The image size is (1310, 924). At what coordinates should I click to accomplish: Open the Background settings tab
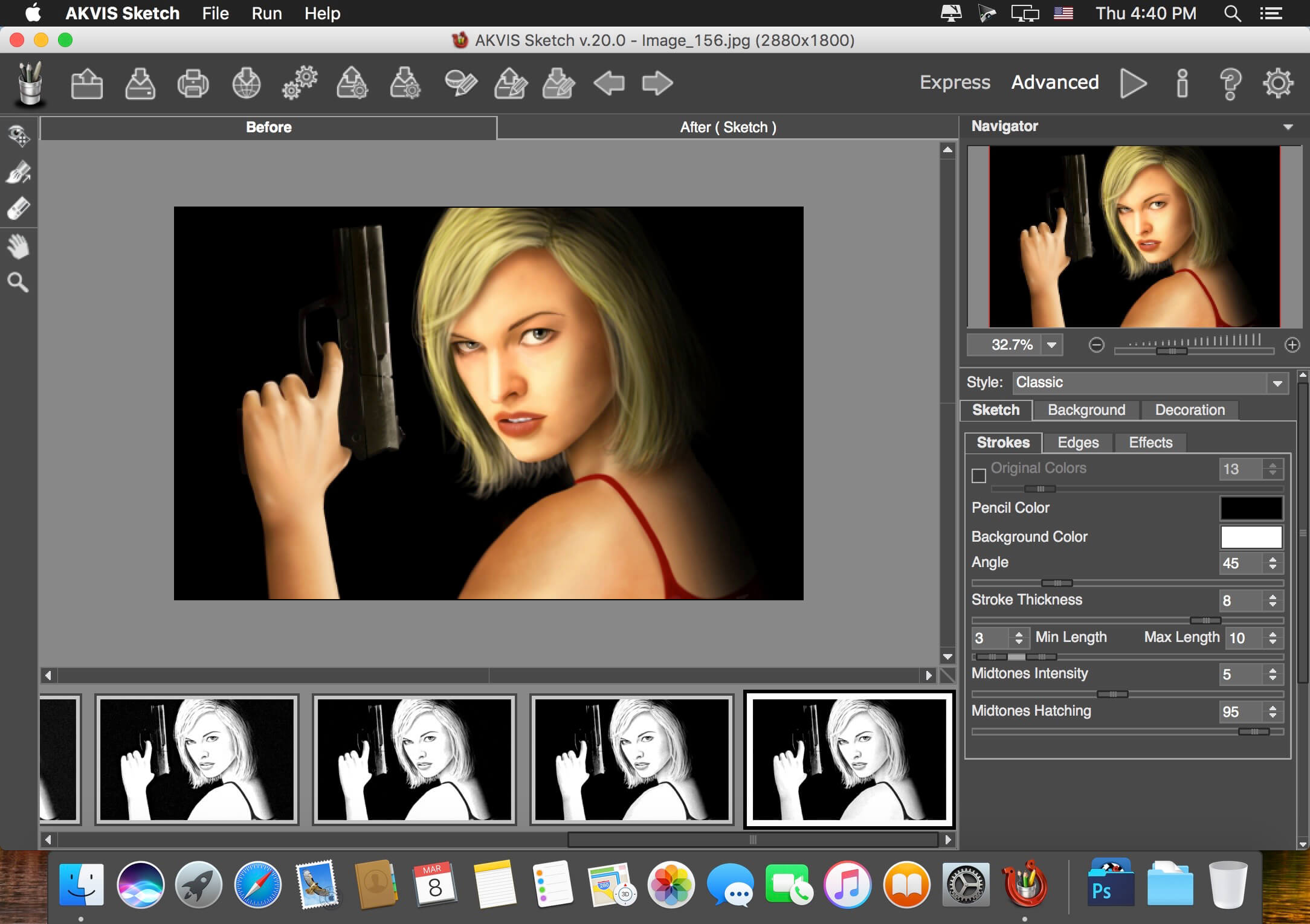point(1086,410)
